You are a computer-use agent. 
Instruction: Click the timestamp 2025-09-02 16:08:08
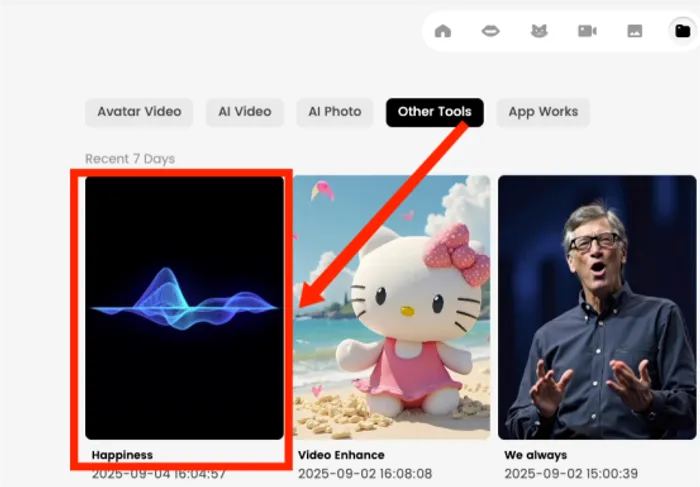(365, 473)
